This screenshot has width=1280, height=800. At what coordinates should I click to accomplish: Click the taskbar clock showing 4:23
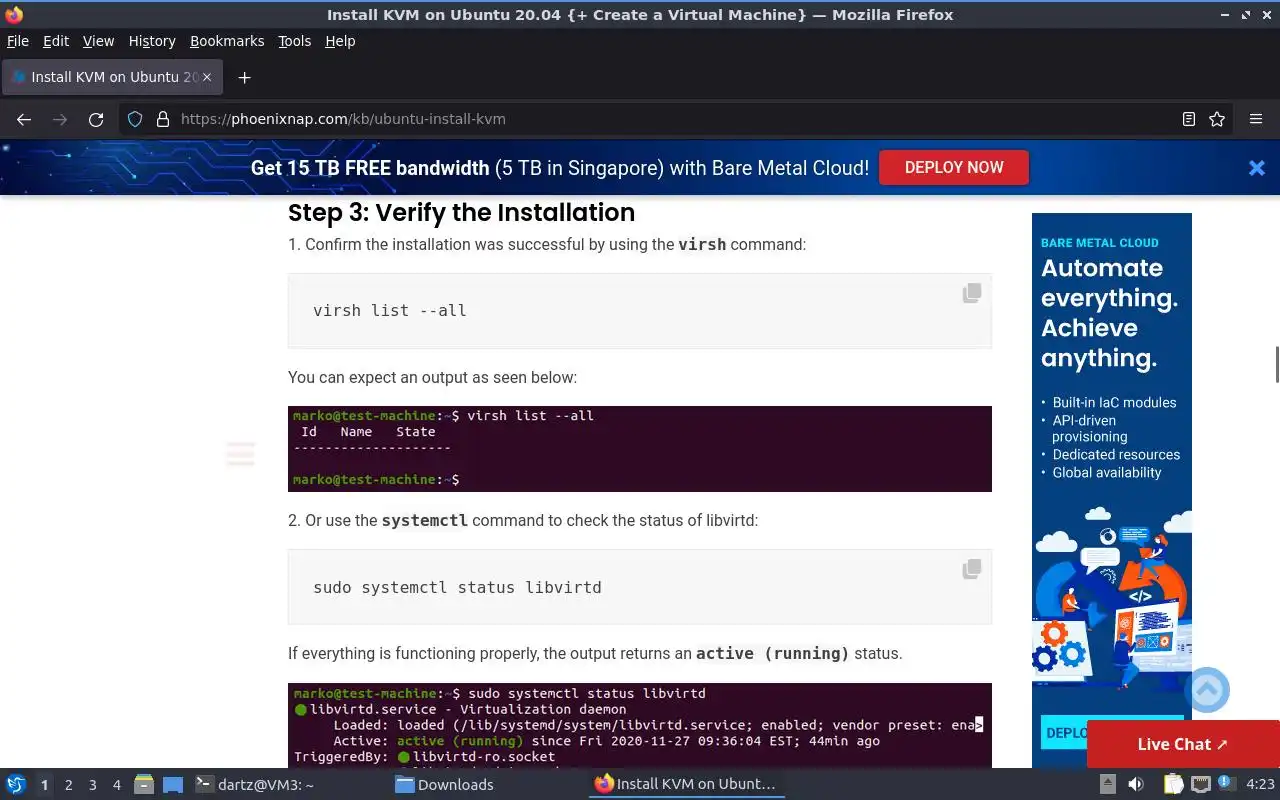click(1260, 784)
